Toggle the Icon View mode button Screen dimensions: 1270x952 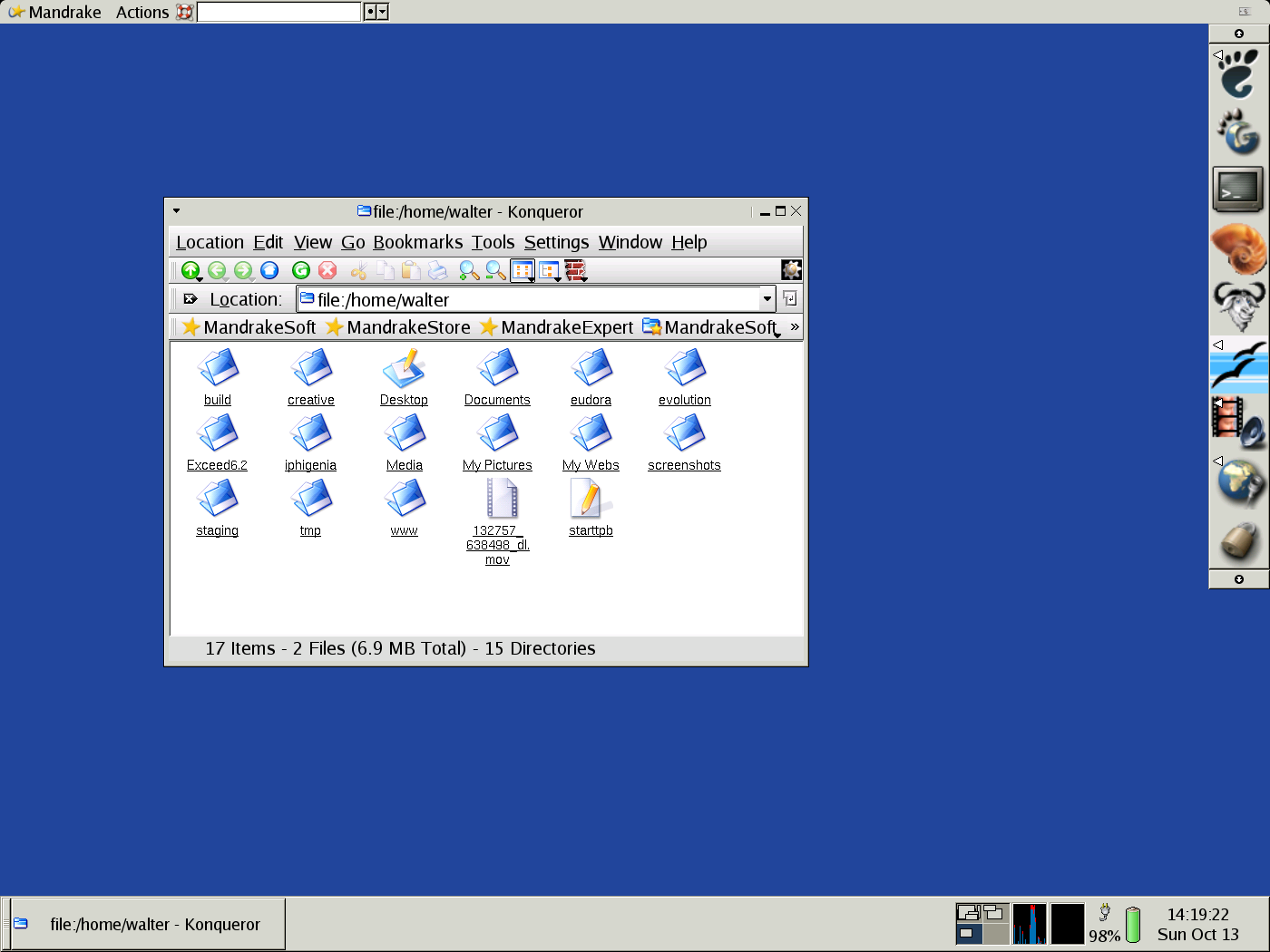[x=523, y=270]
